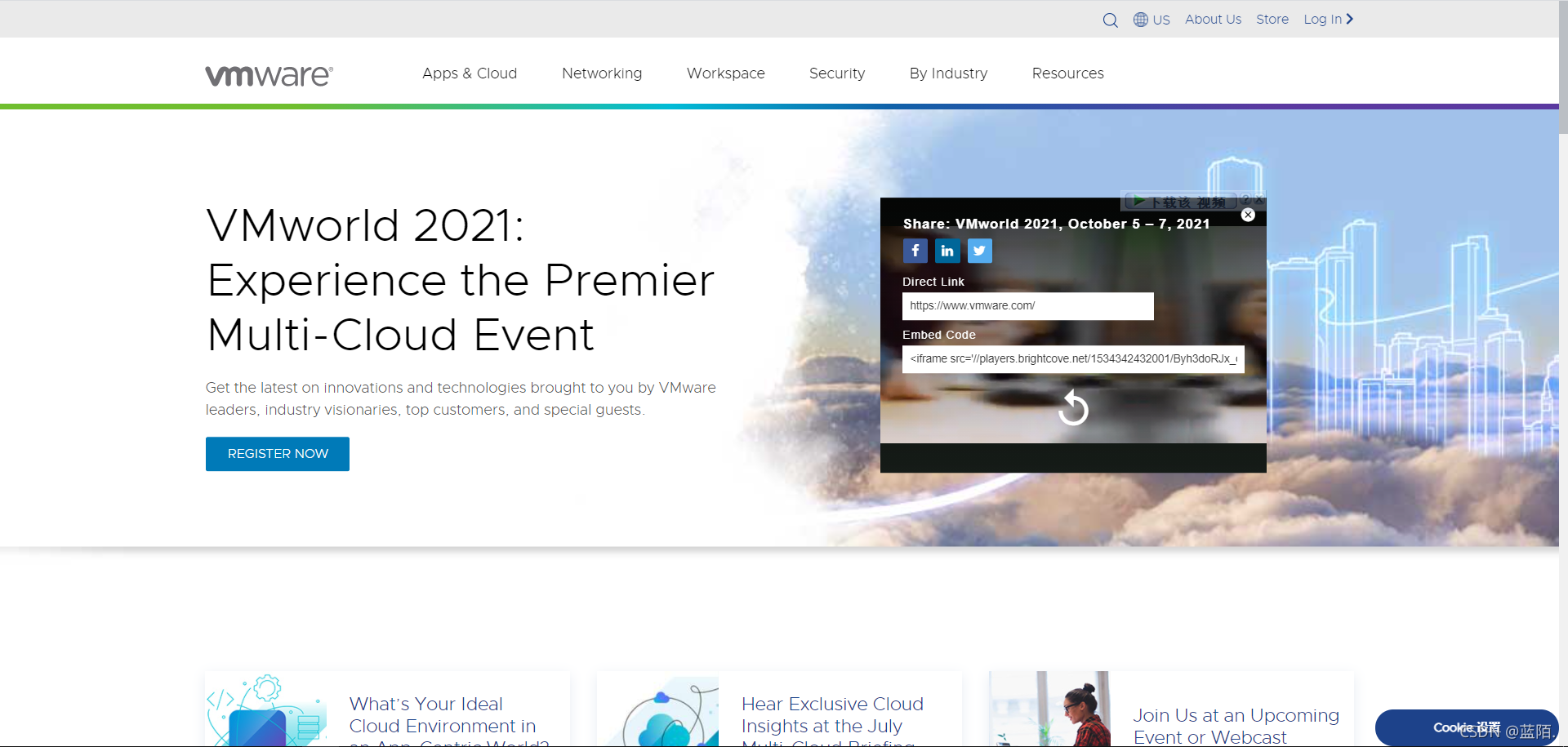Close the video share overlay

click(x=1248, y=215)
